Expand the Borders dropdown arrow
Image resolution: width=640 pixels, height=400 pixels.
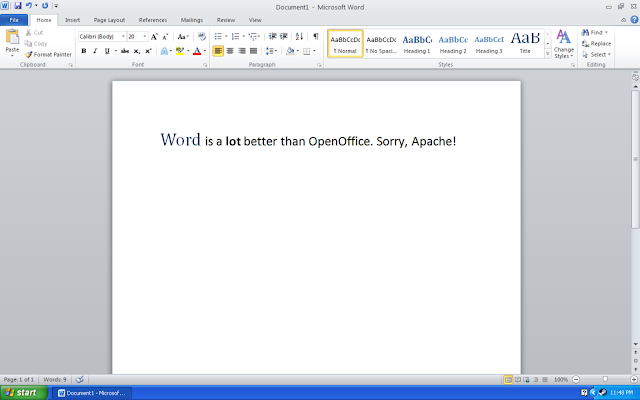(x=314, y=51)
